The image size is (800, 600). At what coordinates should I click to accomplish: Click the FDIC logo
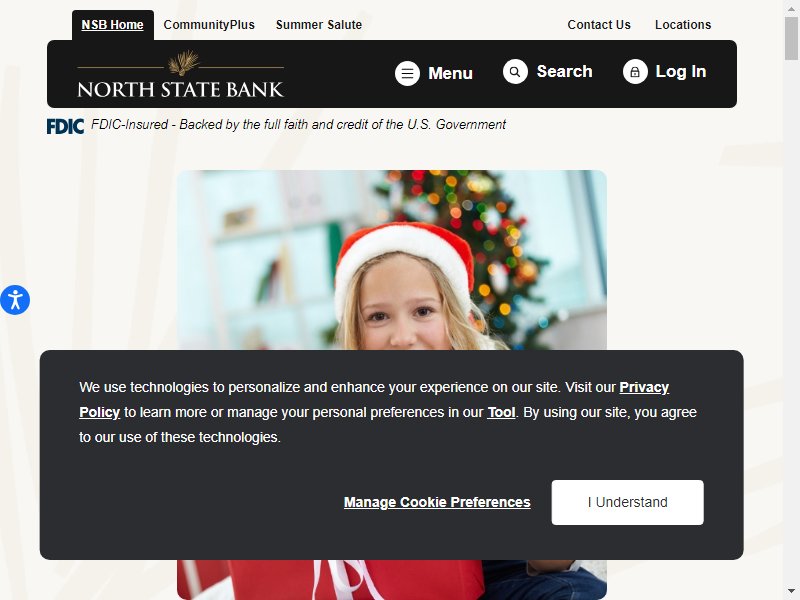pyautogui.click(x=65, y=126)
